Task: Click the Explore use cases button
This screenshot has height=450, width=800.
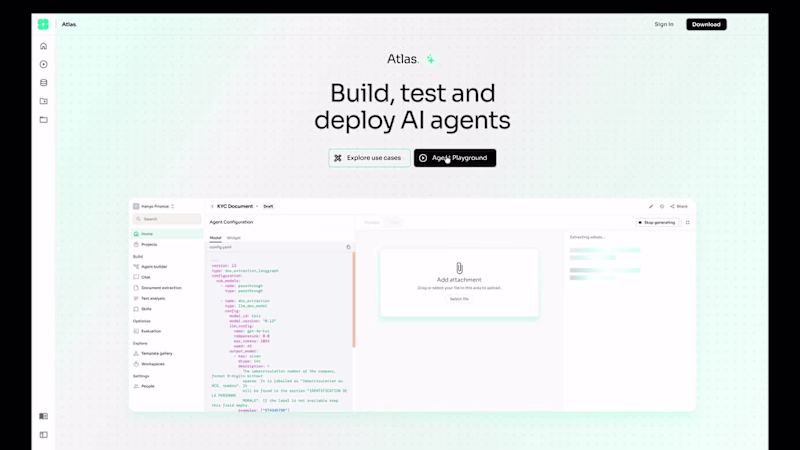Action: coord(369,158)
